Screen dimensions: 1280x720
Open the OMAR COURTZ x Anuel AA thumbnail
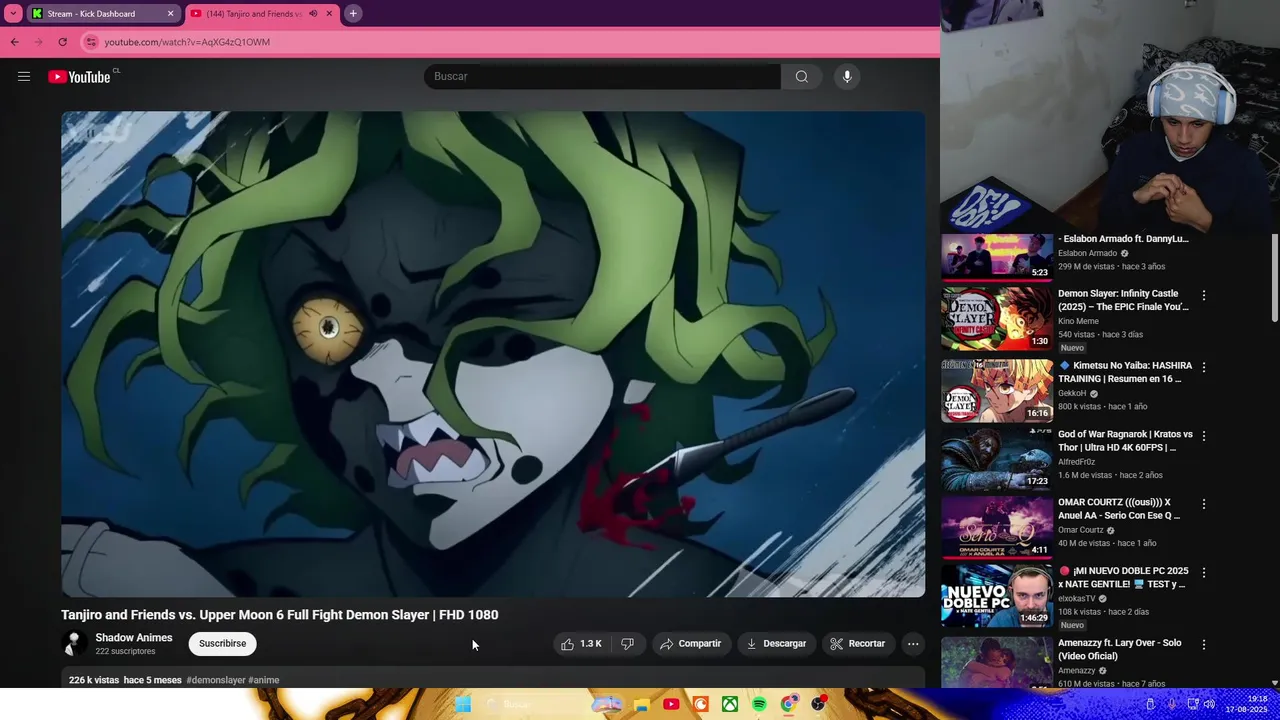pyautogui.click(x=997, y=526)
